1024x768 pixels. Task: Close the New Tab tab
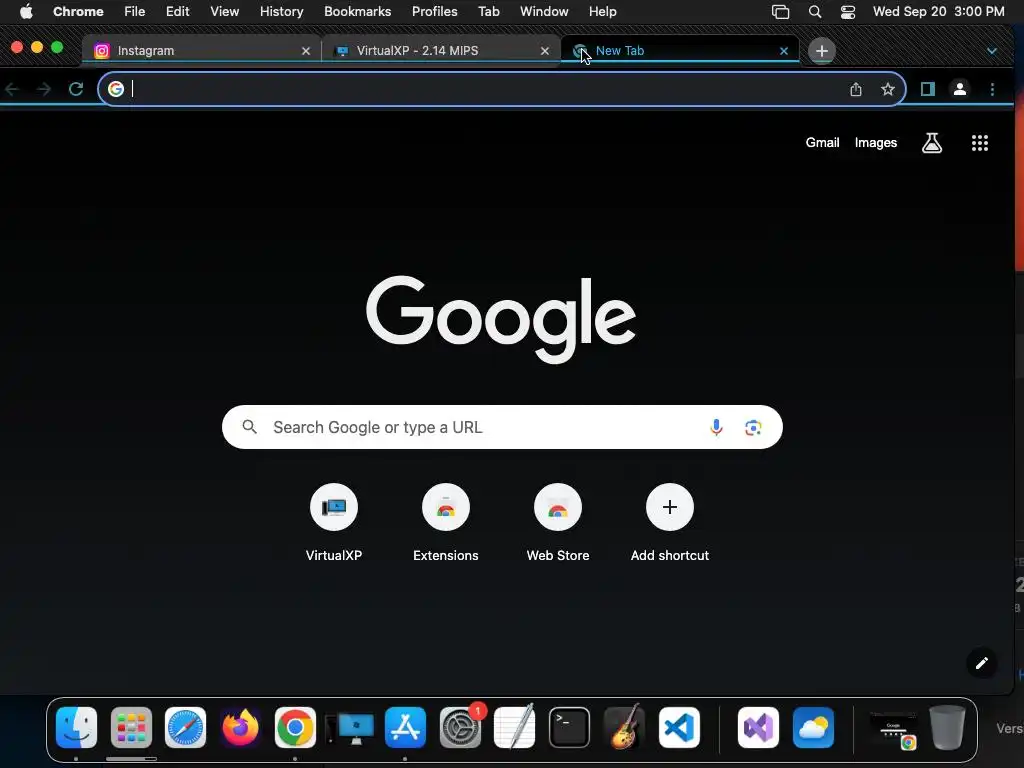tap(784, 51)
